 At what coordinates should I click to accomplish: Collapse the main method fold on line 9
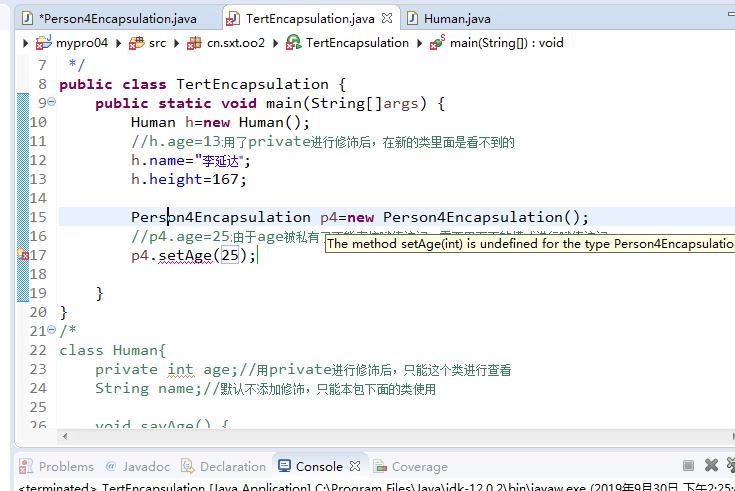[x=52, y=101]
